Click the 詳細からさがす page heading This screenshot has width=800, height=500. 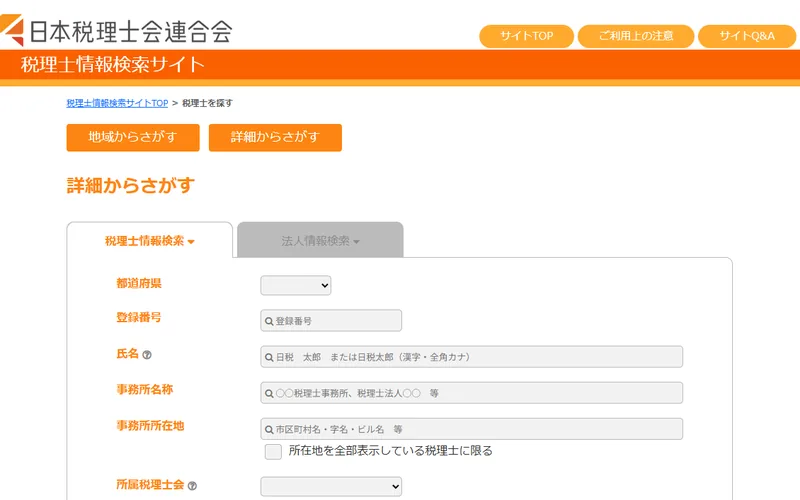click(131, 185)
